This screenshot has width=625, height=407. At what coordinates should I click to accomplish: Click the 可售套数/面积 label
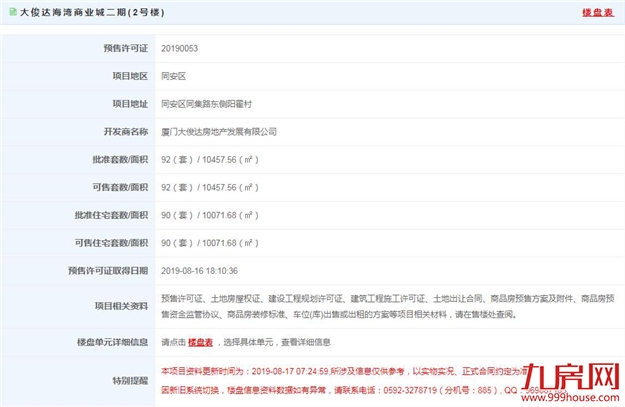coord(120,187)
